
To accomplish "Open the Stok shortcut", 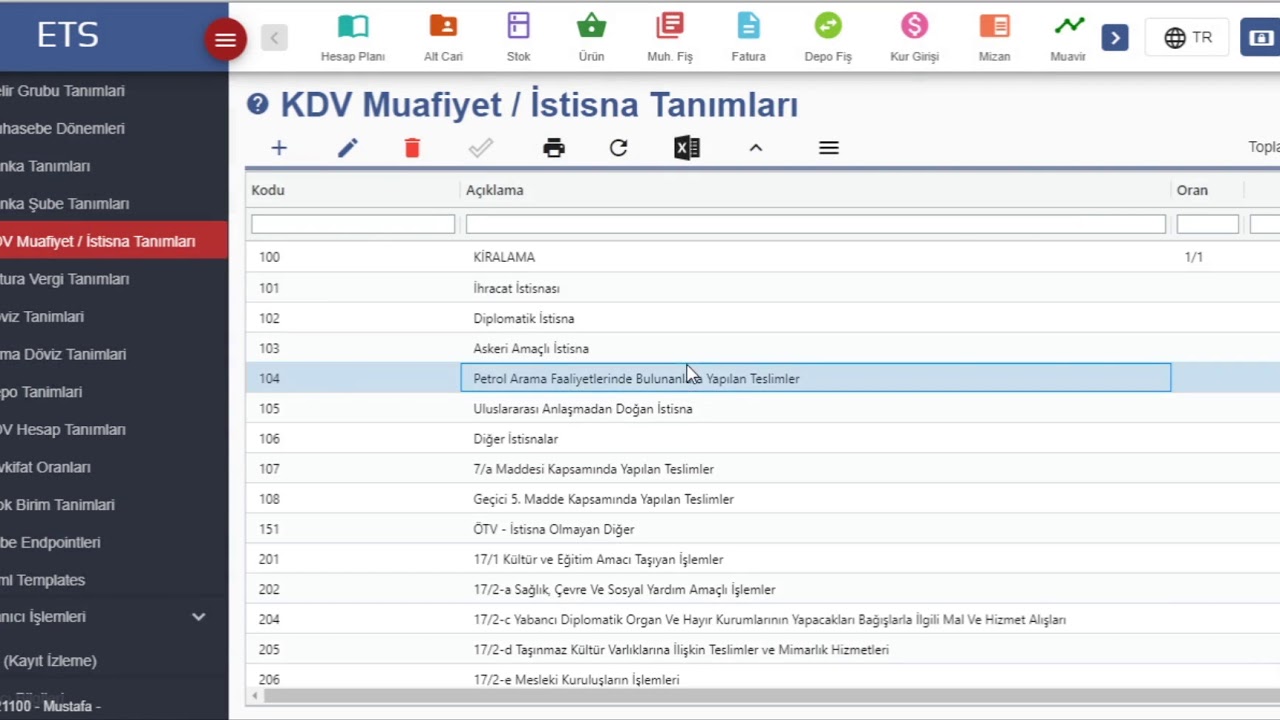I will pos(518,38).
